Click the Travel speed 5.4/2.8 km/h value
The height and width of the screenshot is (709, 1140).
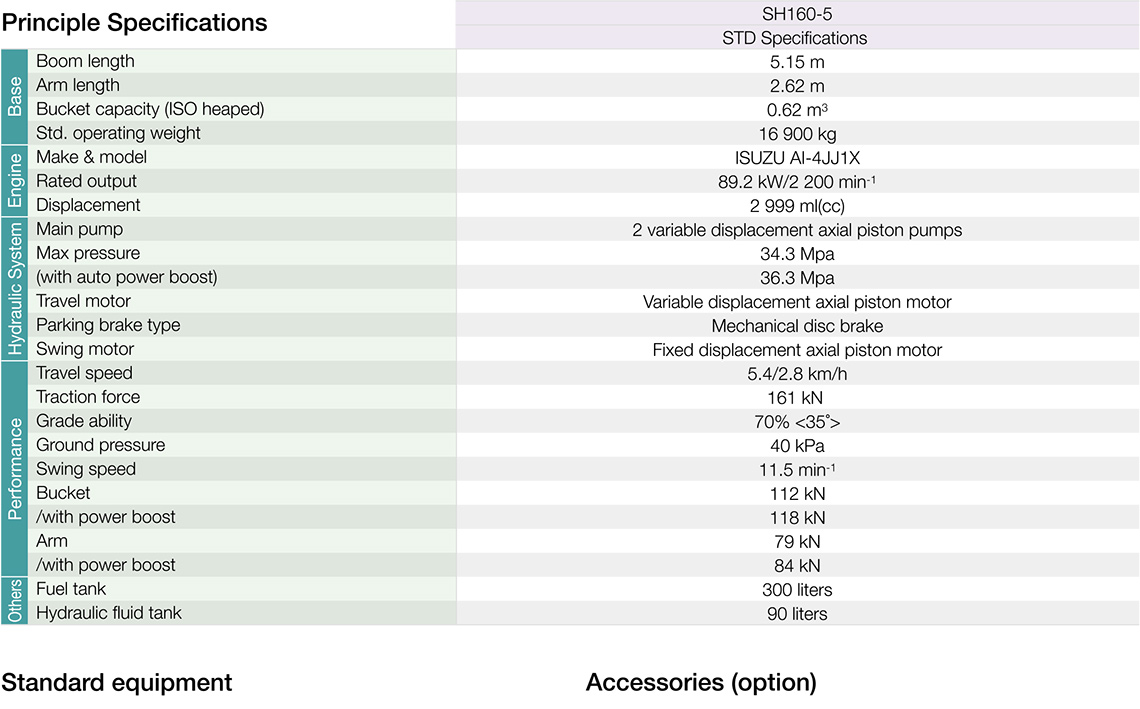pos(797,373)
